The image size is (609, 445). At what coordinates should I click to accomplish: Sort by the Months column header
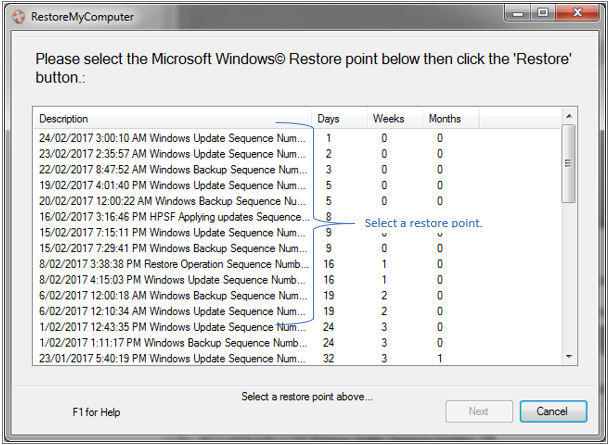(x=451, y=118)
